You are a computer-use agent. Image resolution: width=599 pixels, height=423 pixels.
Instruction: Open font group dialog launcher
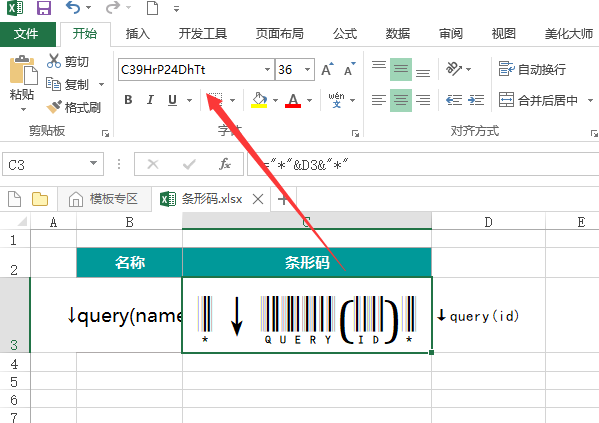355,133
